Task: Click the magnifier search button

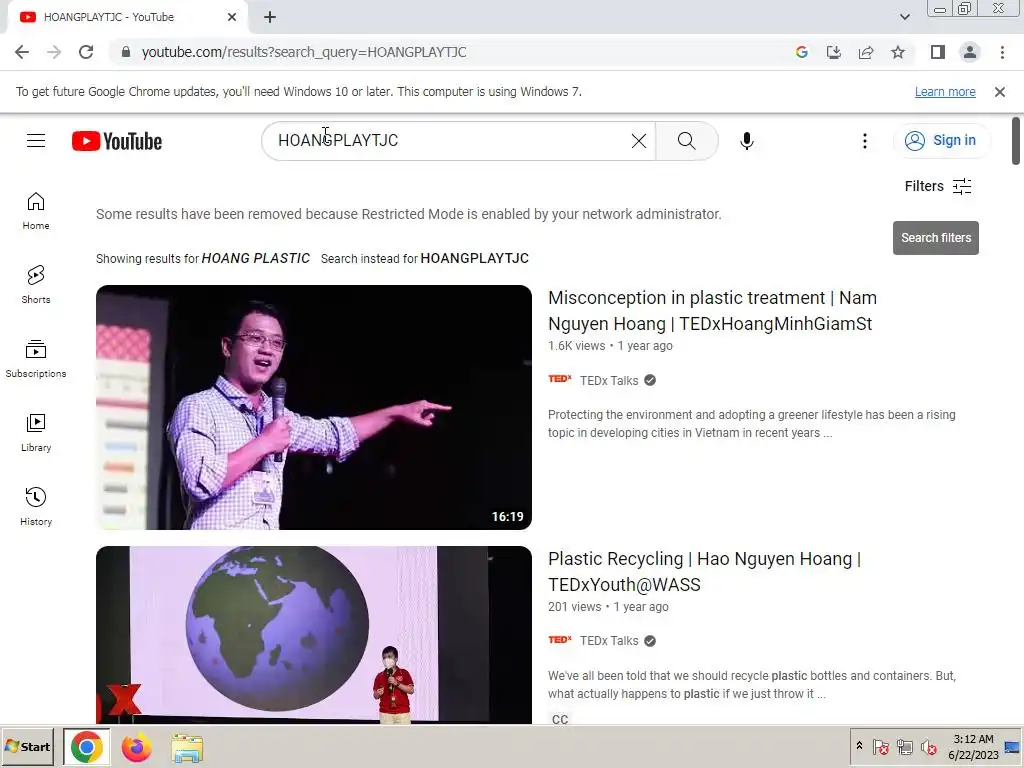Action: [x=686, y=140]
